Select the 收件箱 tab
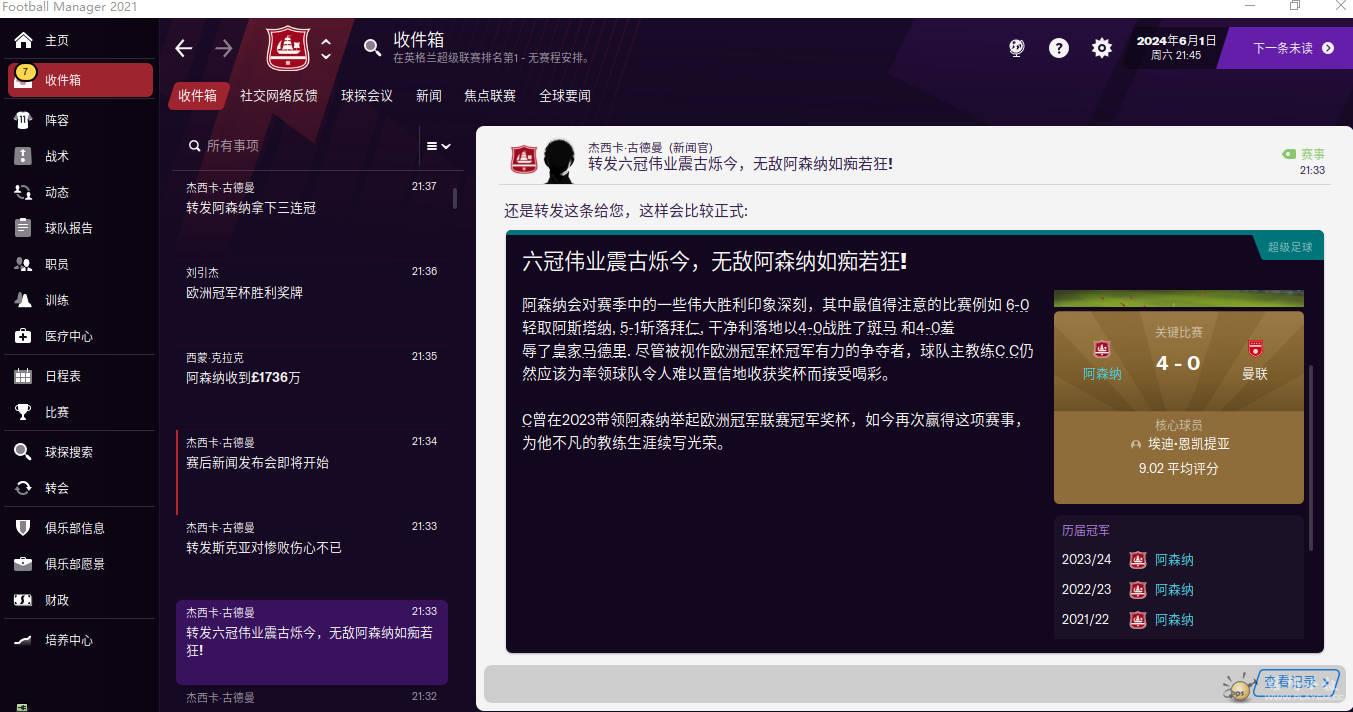Screen dimensions: 1353x712 click(198, 96)
